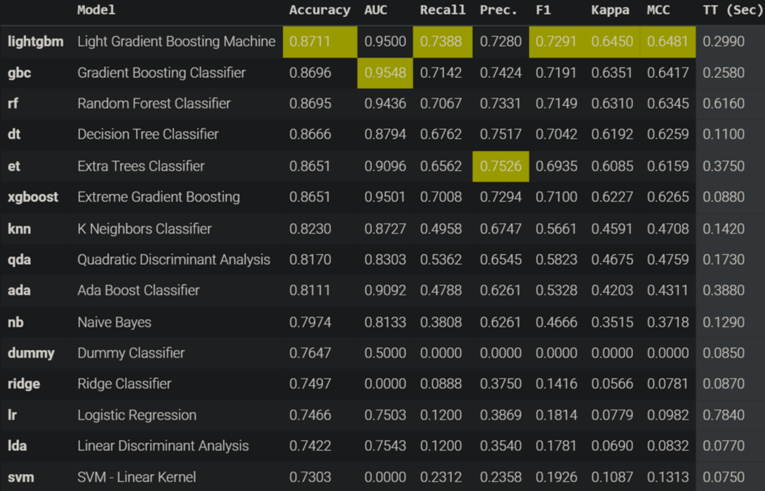Screen dimensions: 765x491
Task: Click the Recall column header
Action: pos(443,10)
